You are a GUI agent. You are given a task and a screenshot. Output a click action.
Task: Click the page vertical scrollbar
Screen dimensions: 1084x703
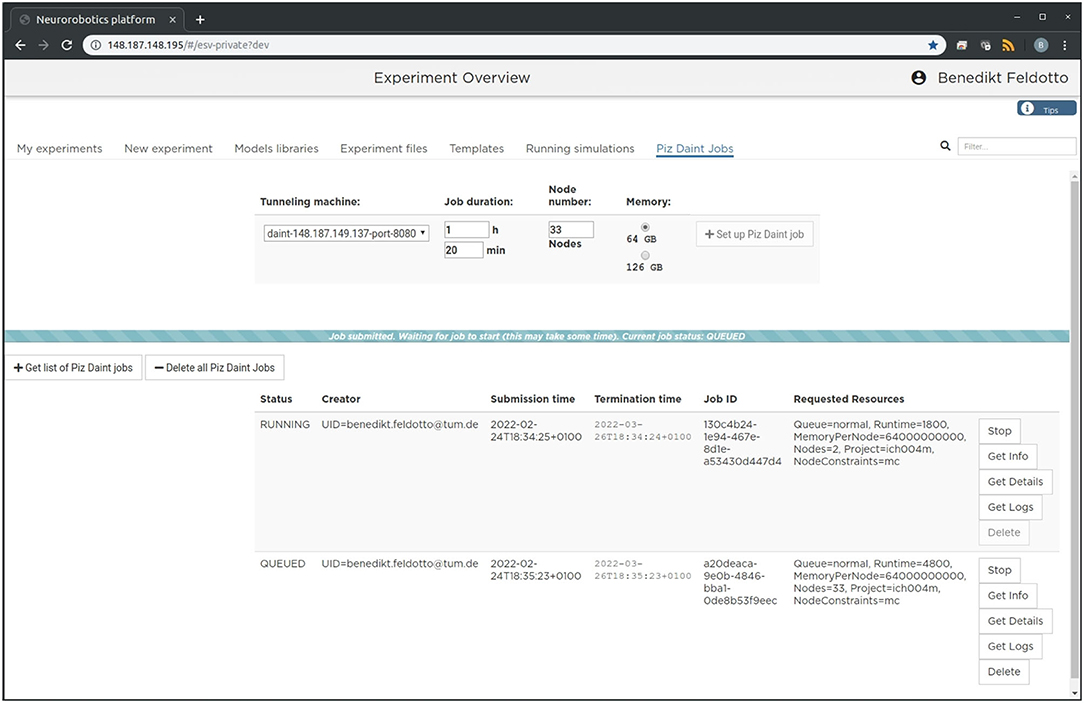pos(1075,429)
